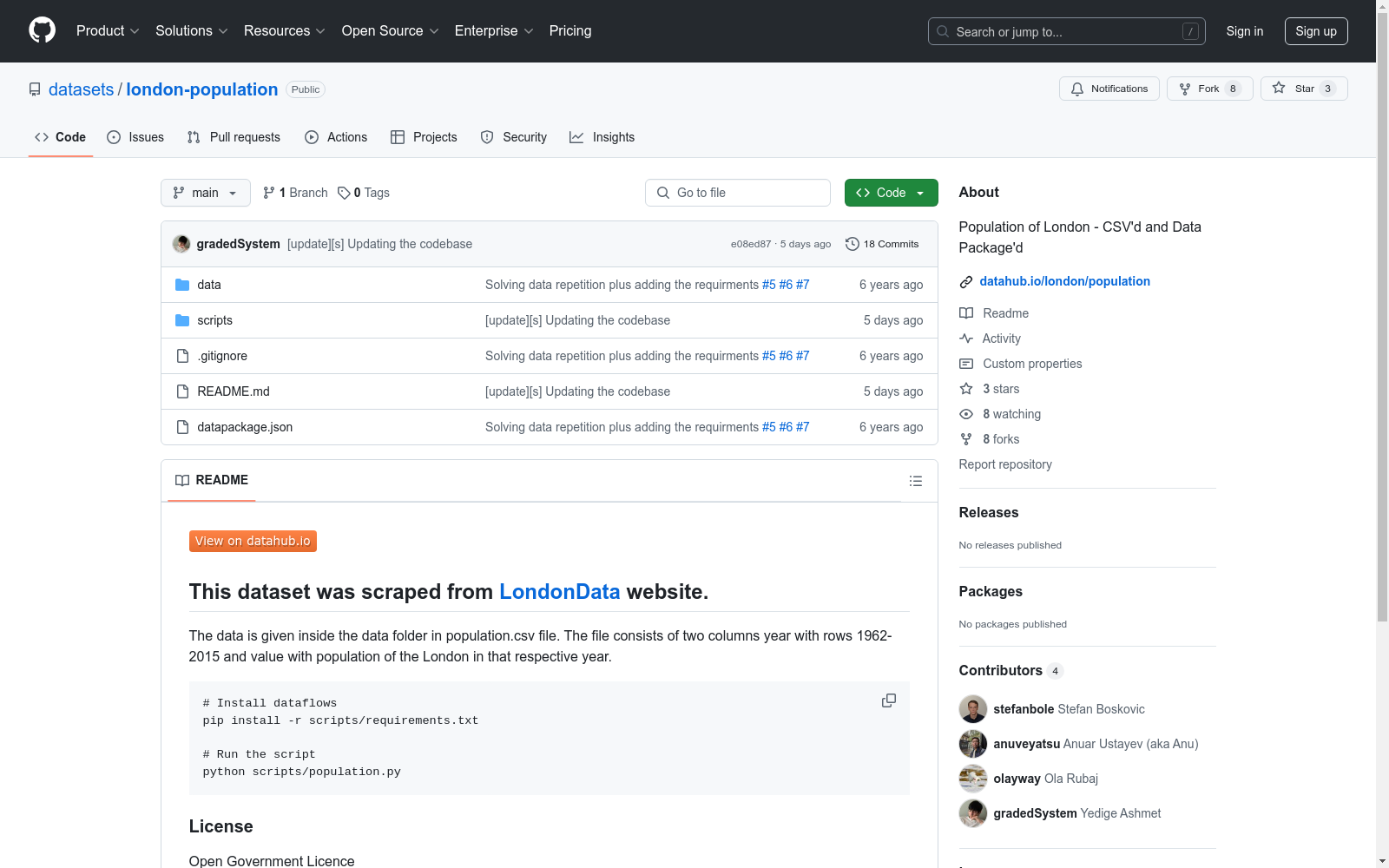This screenshot has width=1389, height=868.
Task: Open issue #5 link in data row
Action: click(769, 285)
